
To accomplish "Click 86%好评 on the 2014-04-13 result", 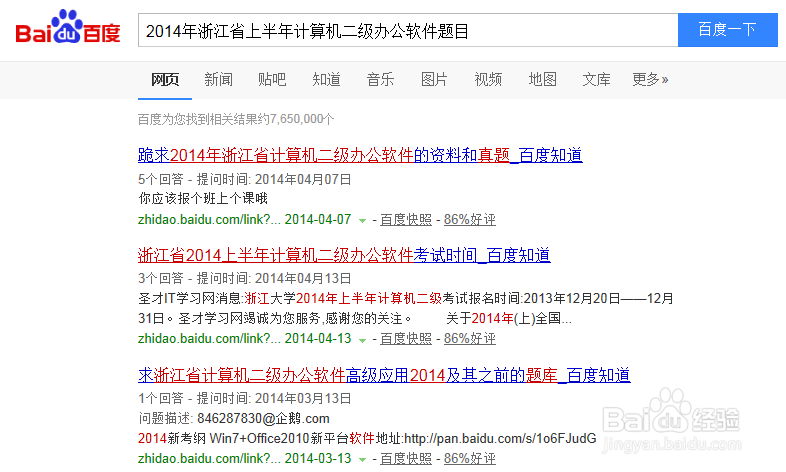I will click(470, 339).
